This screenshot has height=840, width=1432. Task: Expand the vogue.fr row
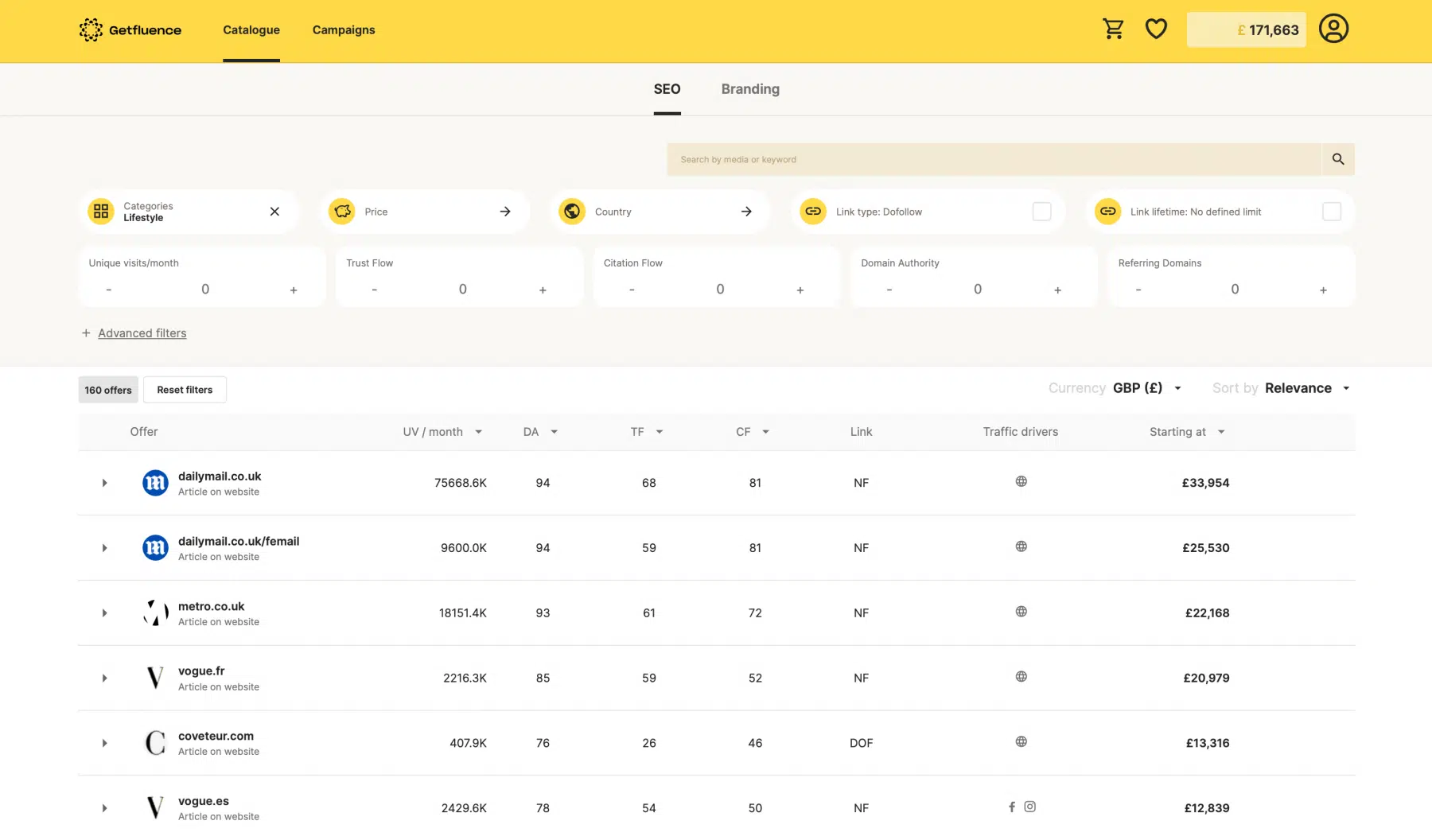[104, 679]
